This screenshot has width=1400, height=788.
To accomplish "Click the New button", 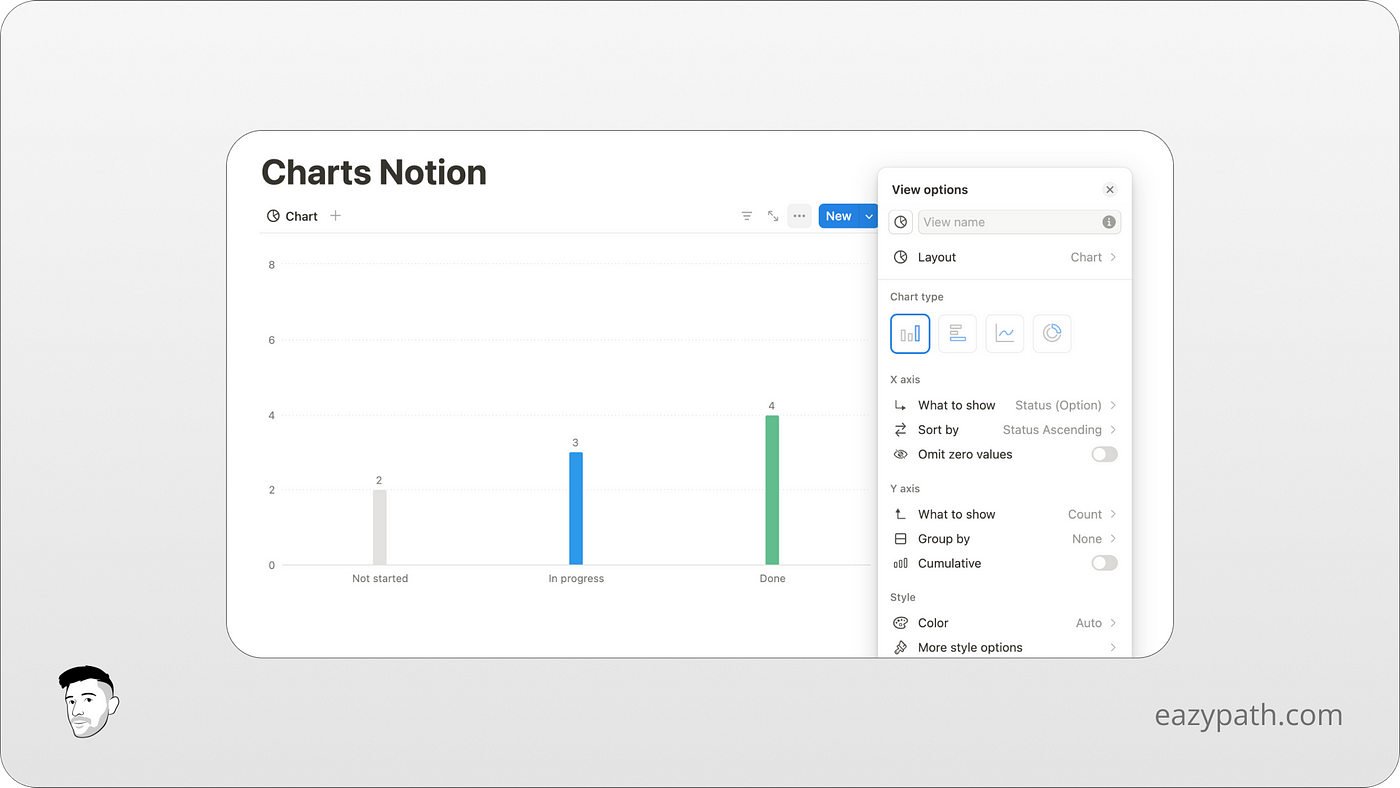I will pyautogui.click(x=839, y=215).
